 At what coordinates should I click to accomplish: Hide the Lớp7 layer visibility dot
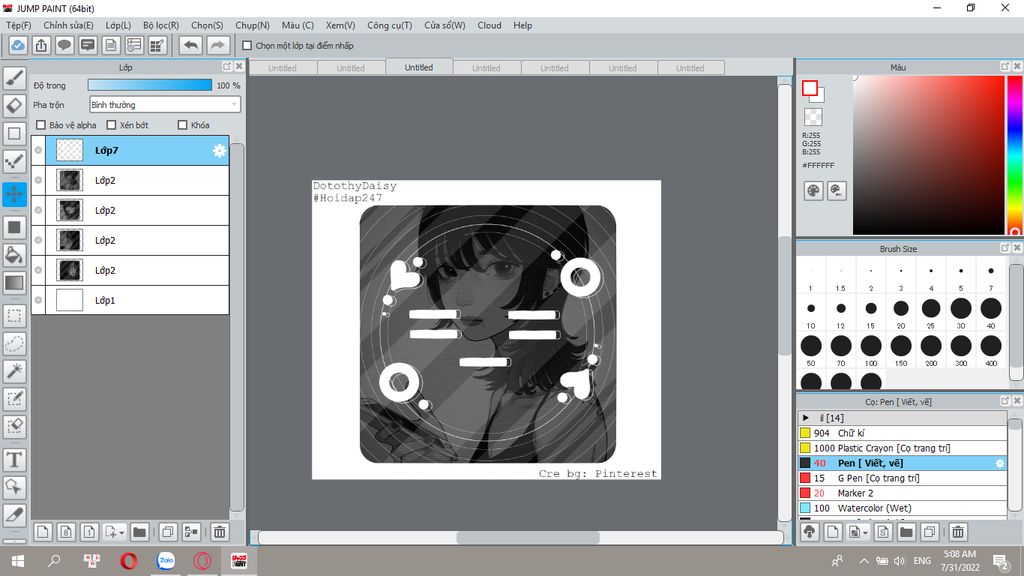[x=39, y=150]
